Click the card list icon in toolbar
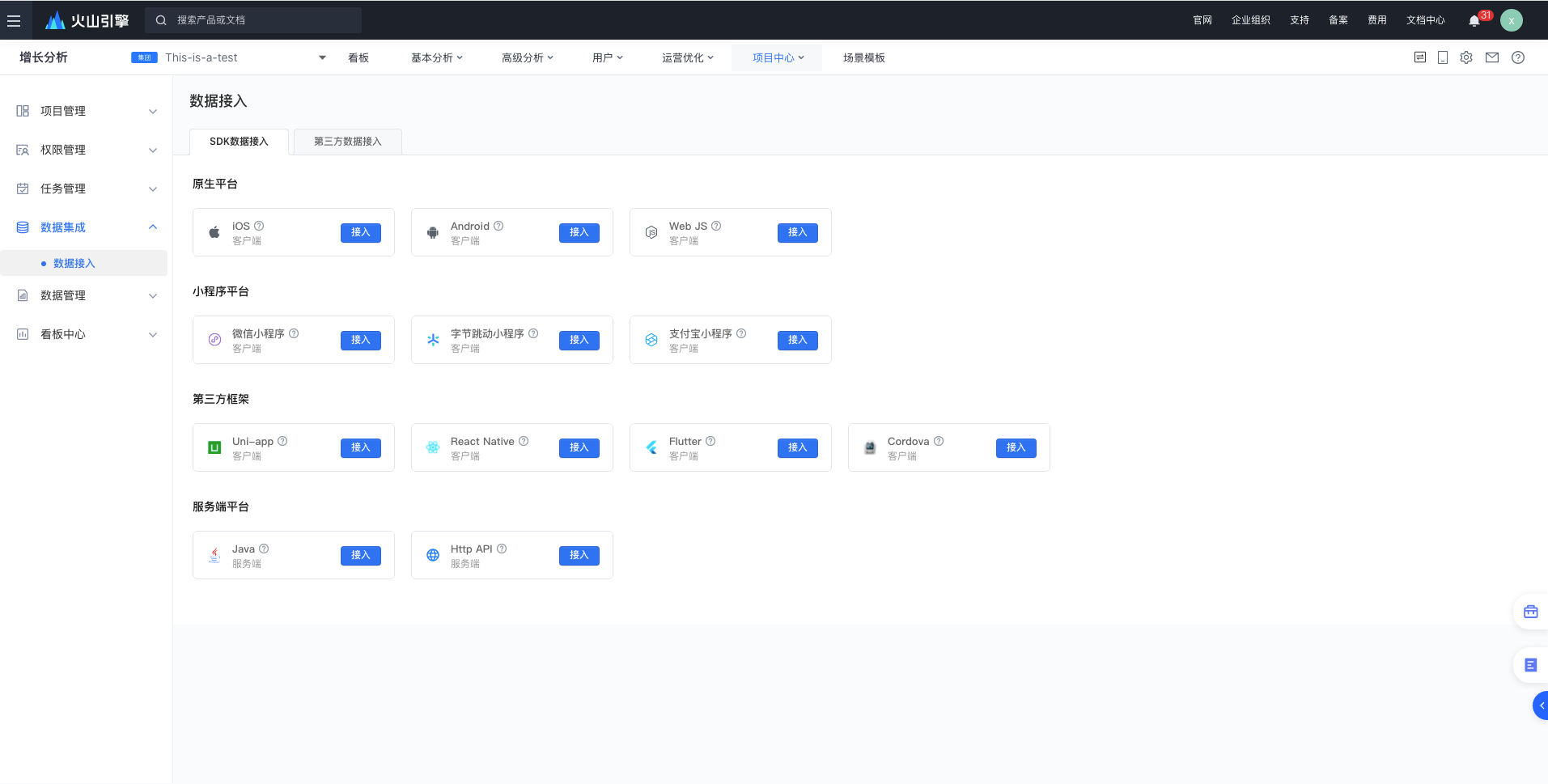The image size is (1548, 784). coord(1420,57)
